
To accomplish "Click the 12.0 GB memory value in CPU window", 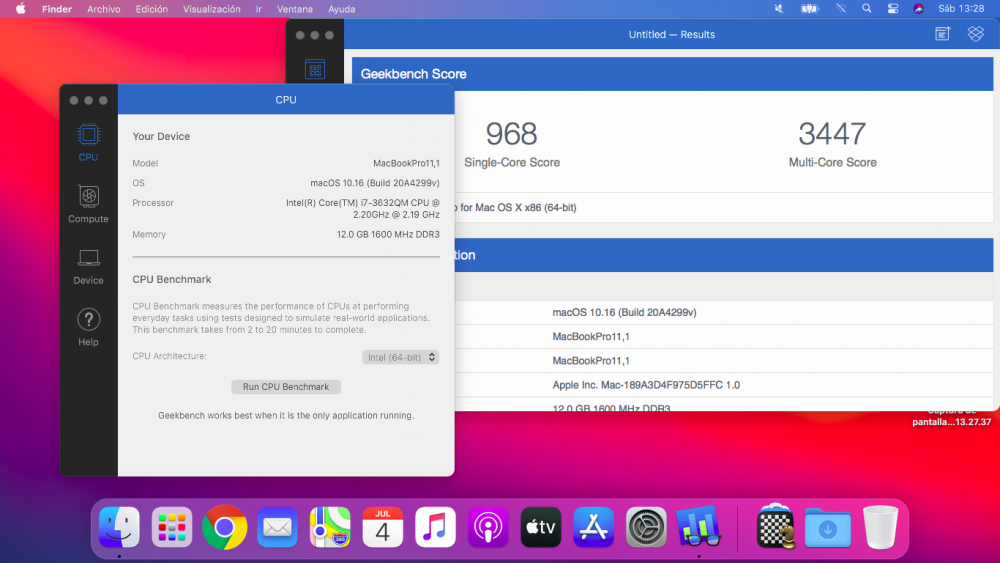I will (388, 235).
